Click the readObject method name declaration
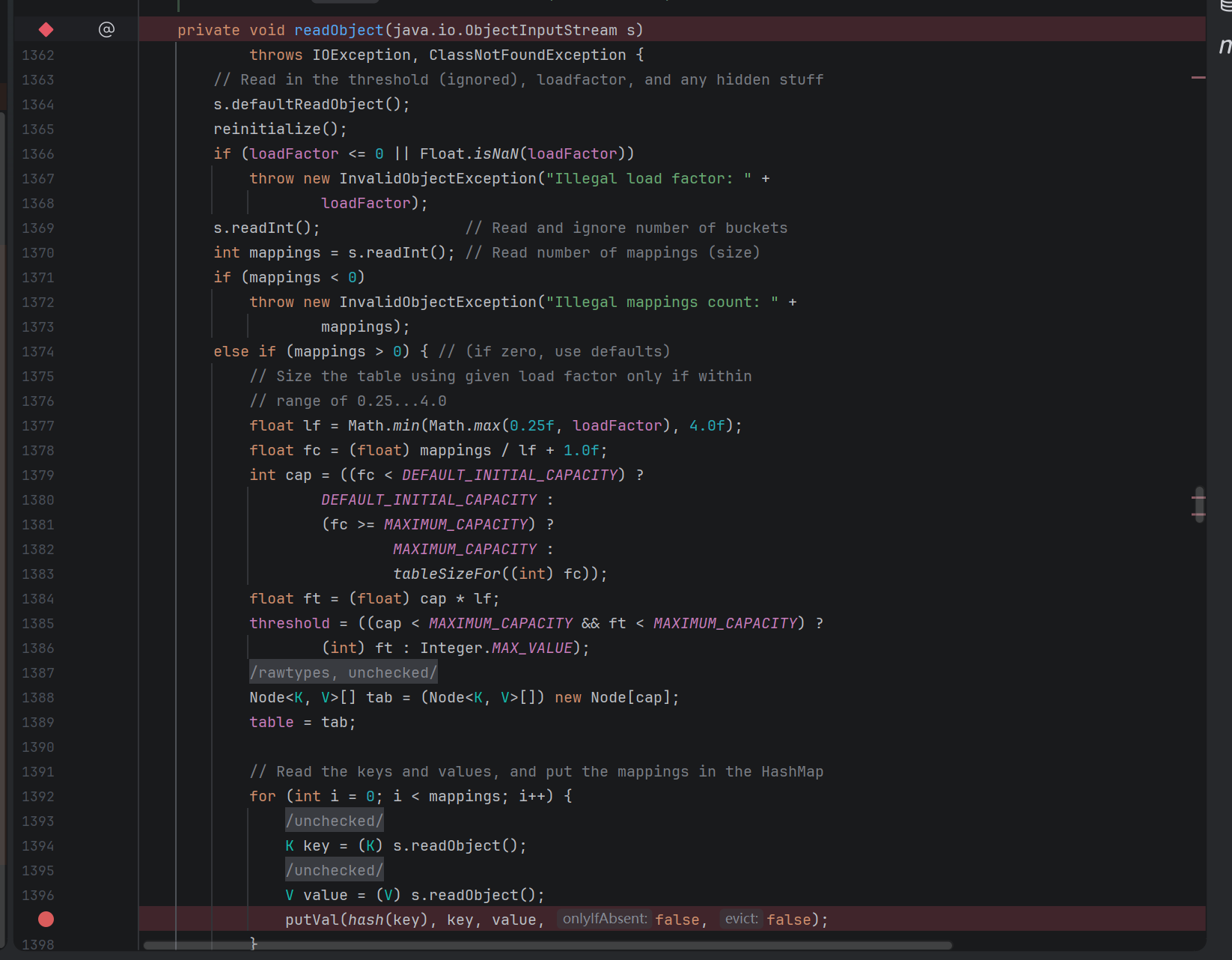 tap(338, 30)
